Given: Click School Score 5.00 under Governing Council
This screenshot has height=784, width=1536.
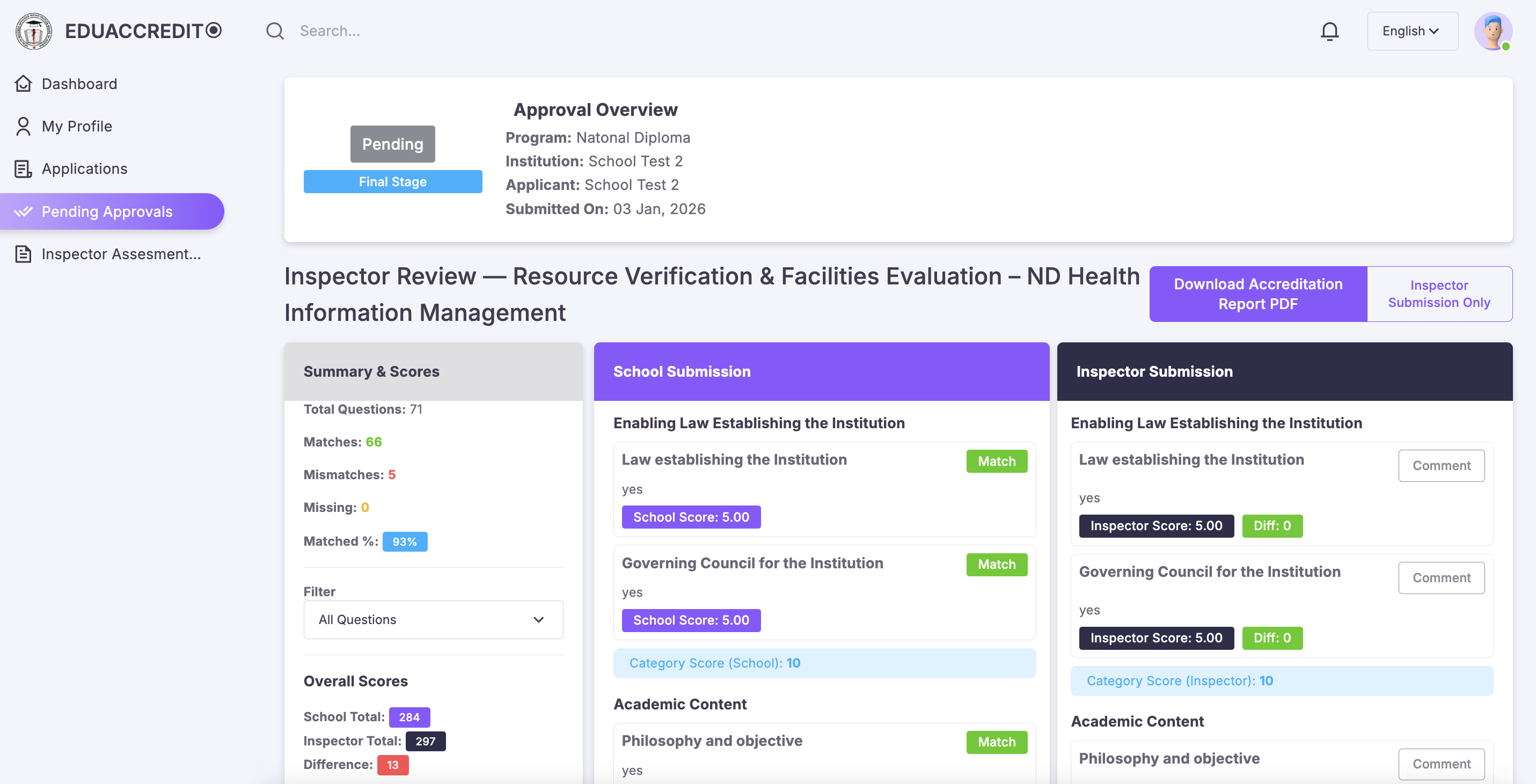Looking at the screenshot, I should pyautogui.click(x=691, y=620).
